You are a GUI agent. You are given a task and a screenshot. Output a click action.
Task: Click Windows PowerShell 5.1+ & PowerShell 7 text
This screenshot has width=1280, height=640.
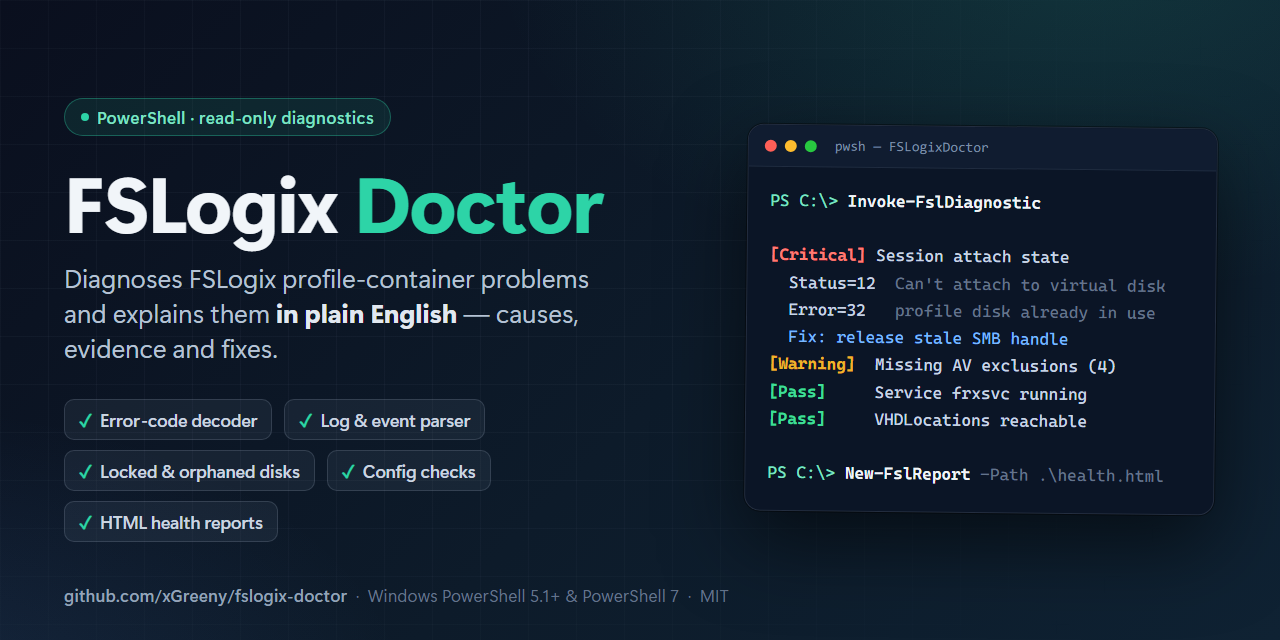point(523,597)
